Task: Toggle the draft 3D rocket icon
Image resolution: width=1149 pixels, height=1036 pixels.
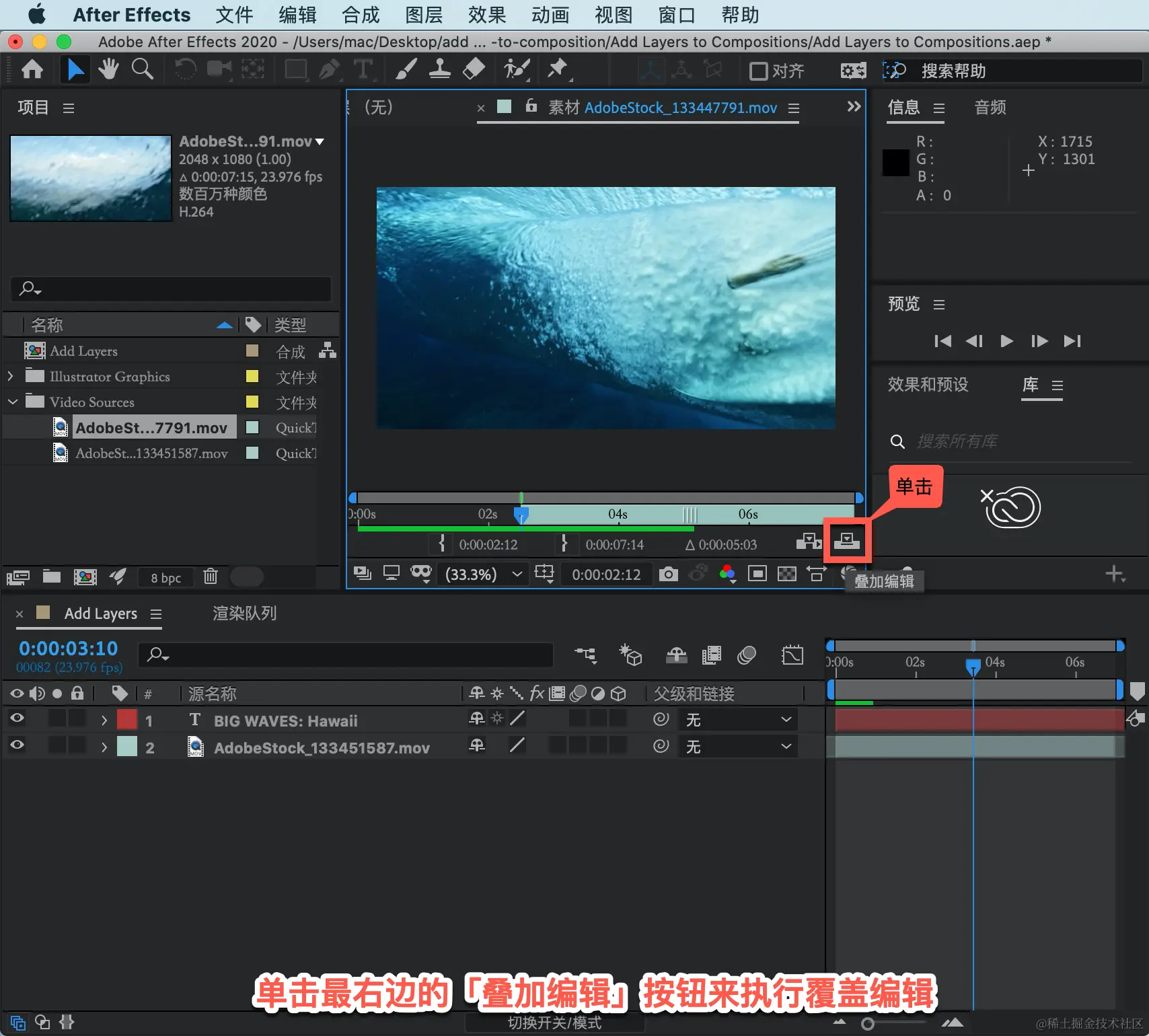Action: pyautogui.click(x=118, y=576)
